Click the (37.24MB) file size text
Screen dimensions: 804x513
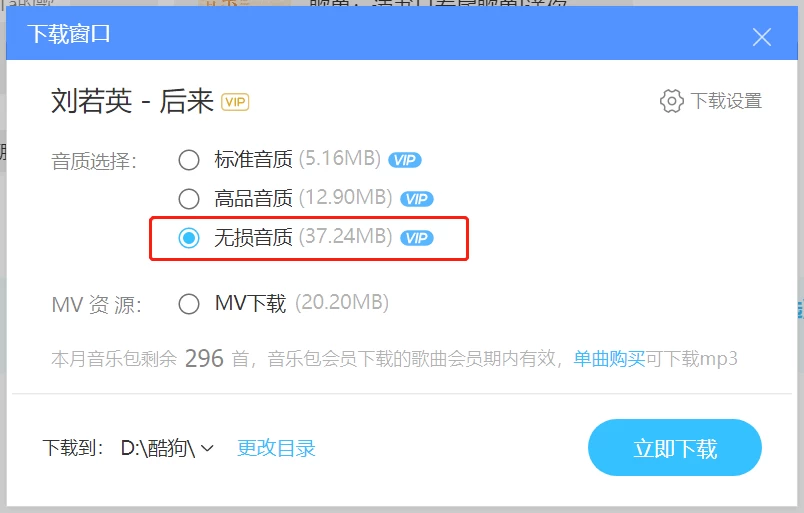pos(346,236)
